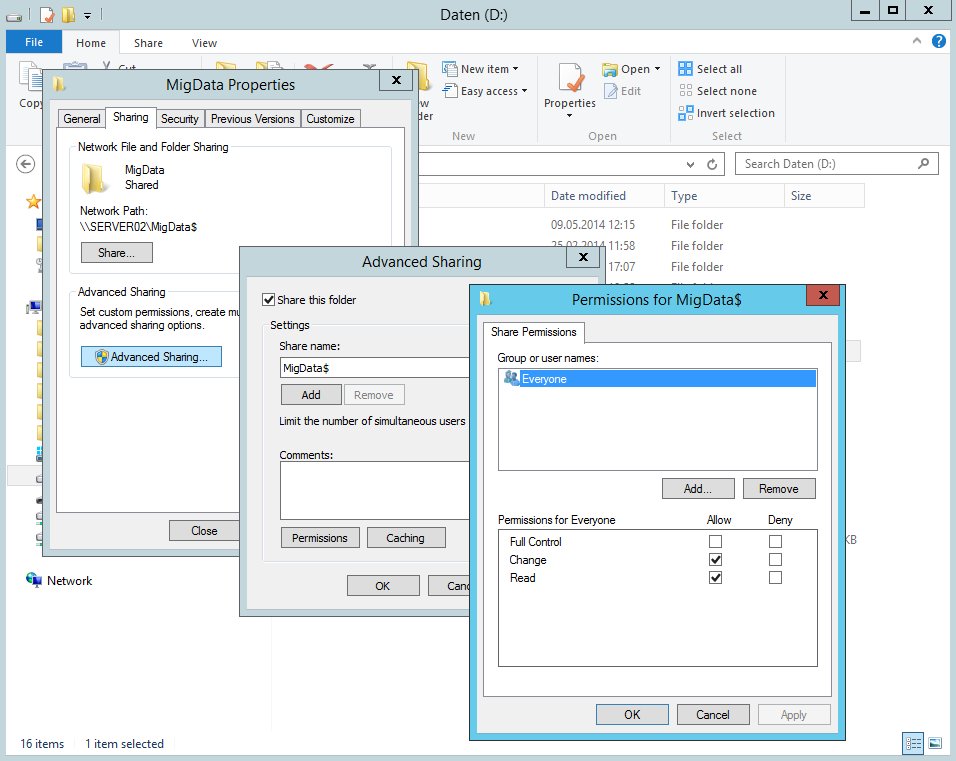Screen dimensions: 956x761
Task: Expand the address bar history dropdown
Action: [690, 164]
